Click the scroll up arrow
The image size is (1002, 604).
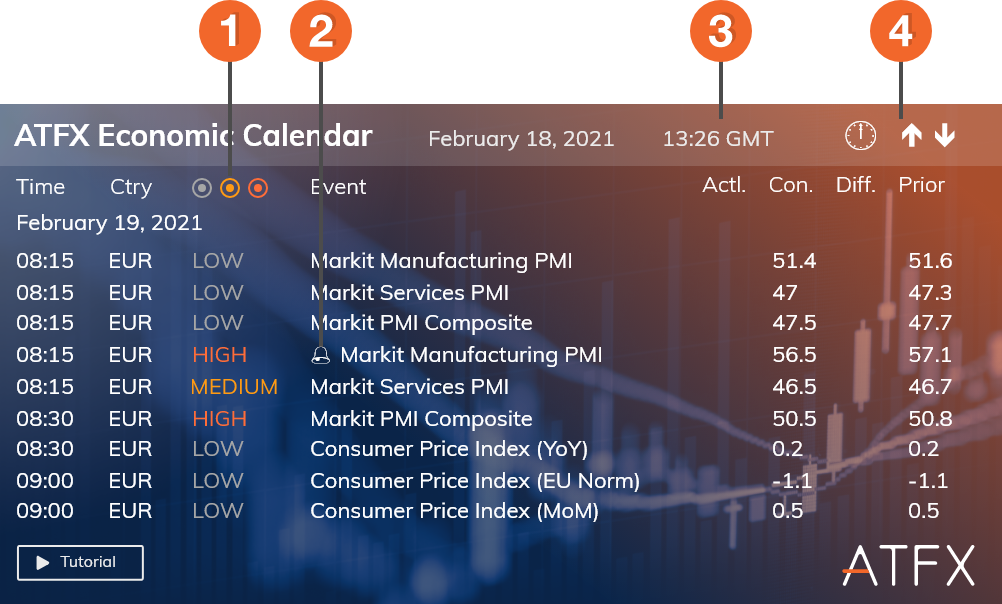click(x=911, y=137)
